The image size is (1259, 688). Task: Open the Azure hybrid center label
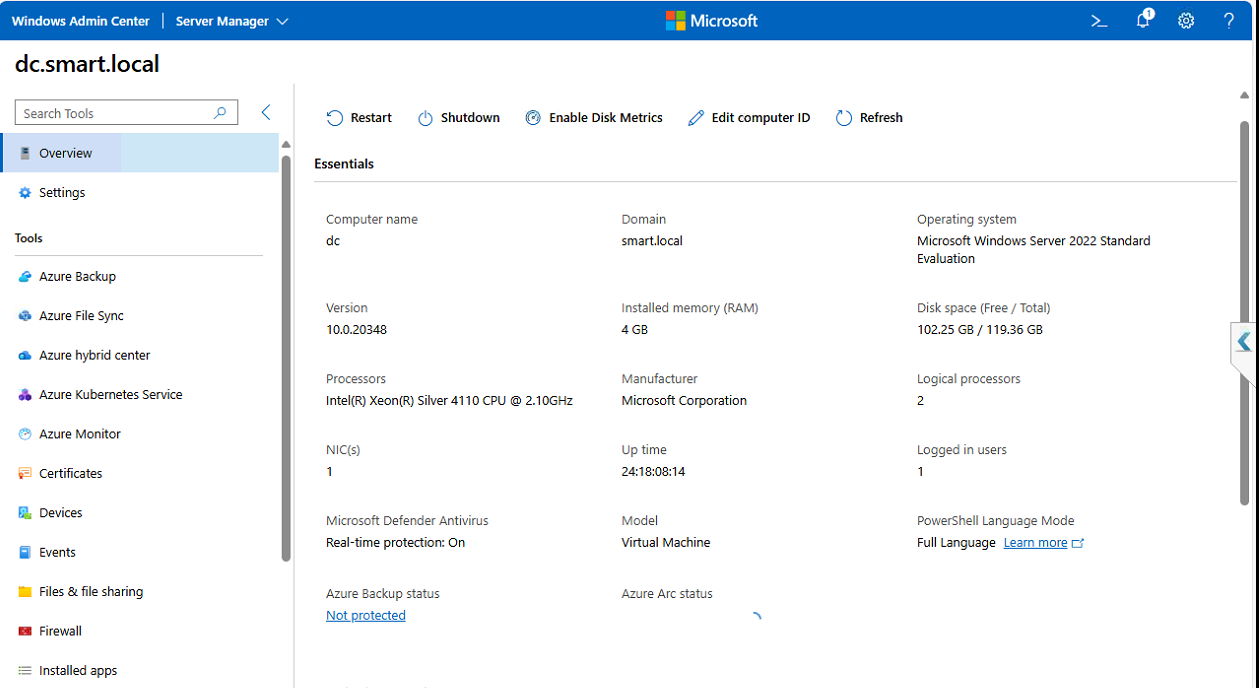pyautogui.click(x=95, y=355)
